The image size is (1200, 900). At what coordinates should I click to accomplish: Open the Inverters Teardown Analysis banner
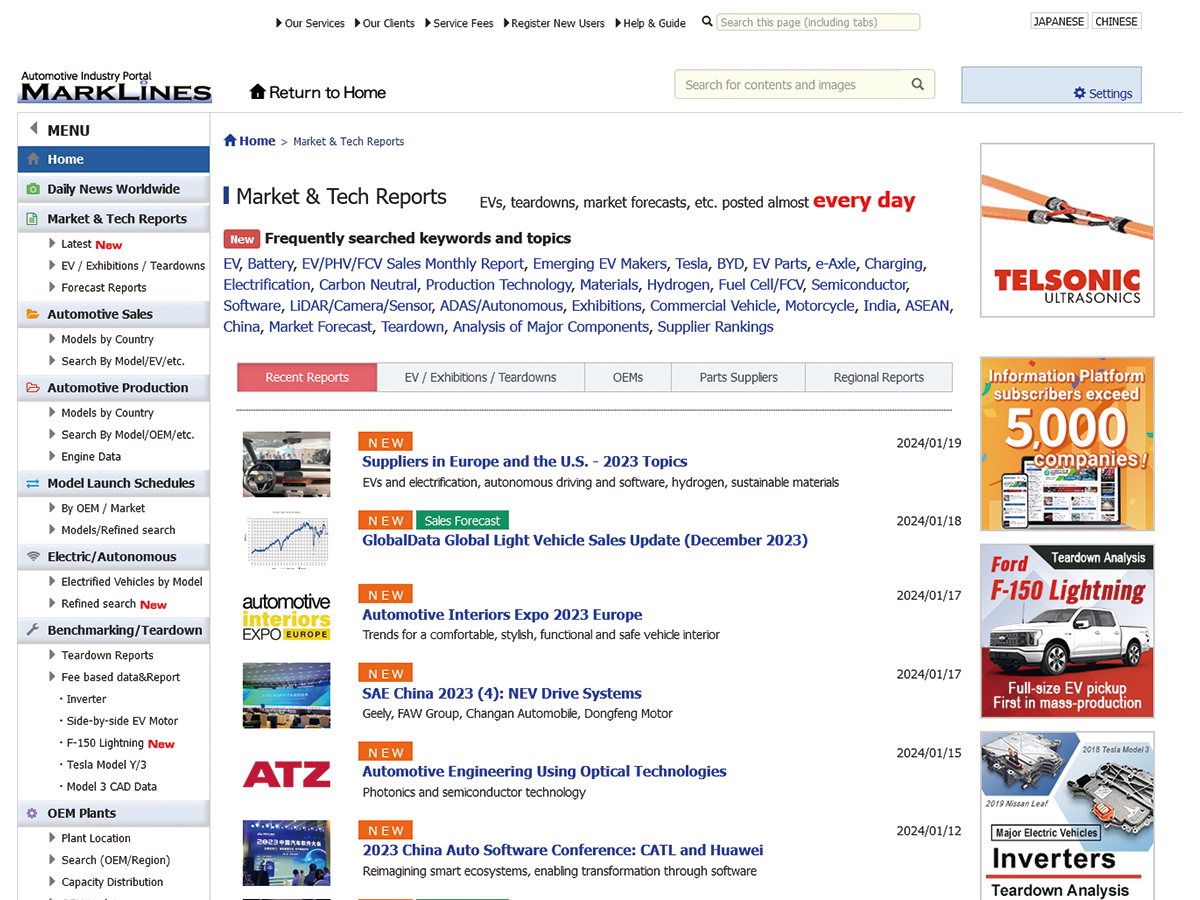pyautogui.click(x=1067, y=816)
